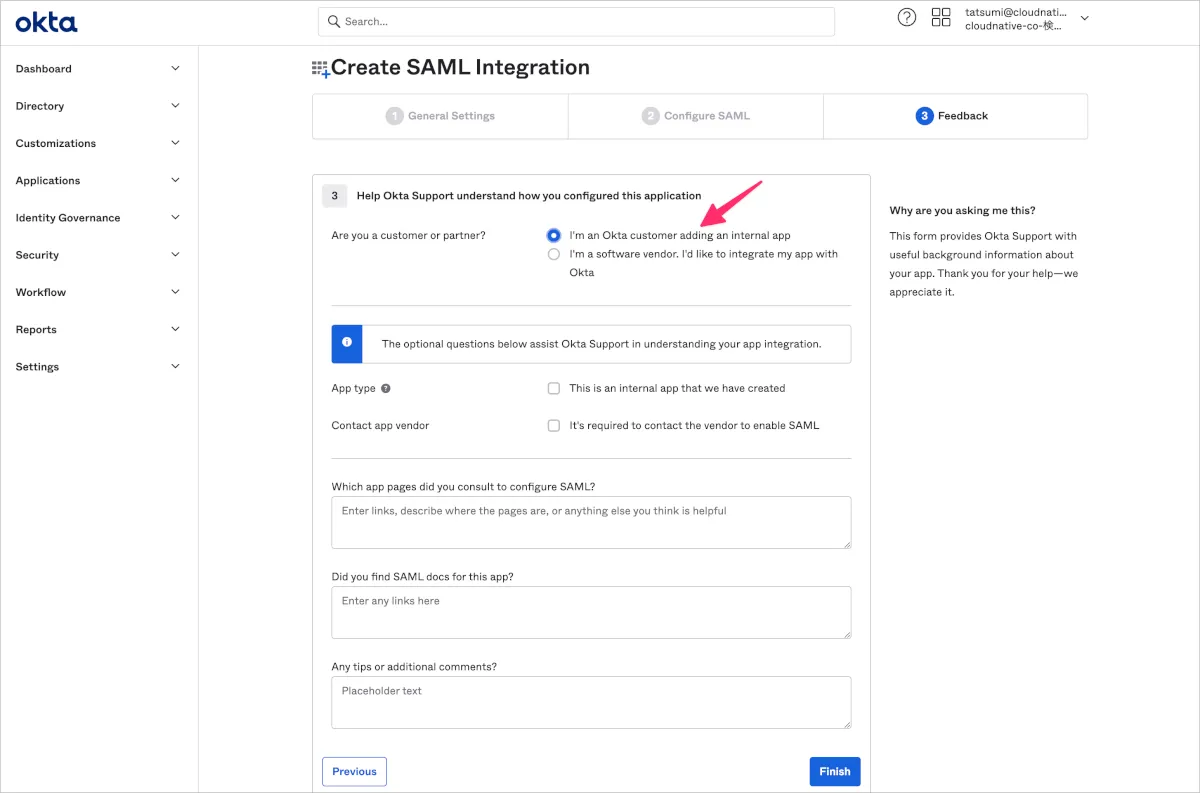Expand the Directory sidebar menu
This screenshot has height=793, width=1200.
click(98, 106)
